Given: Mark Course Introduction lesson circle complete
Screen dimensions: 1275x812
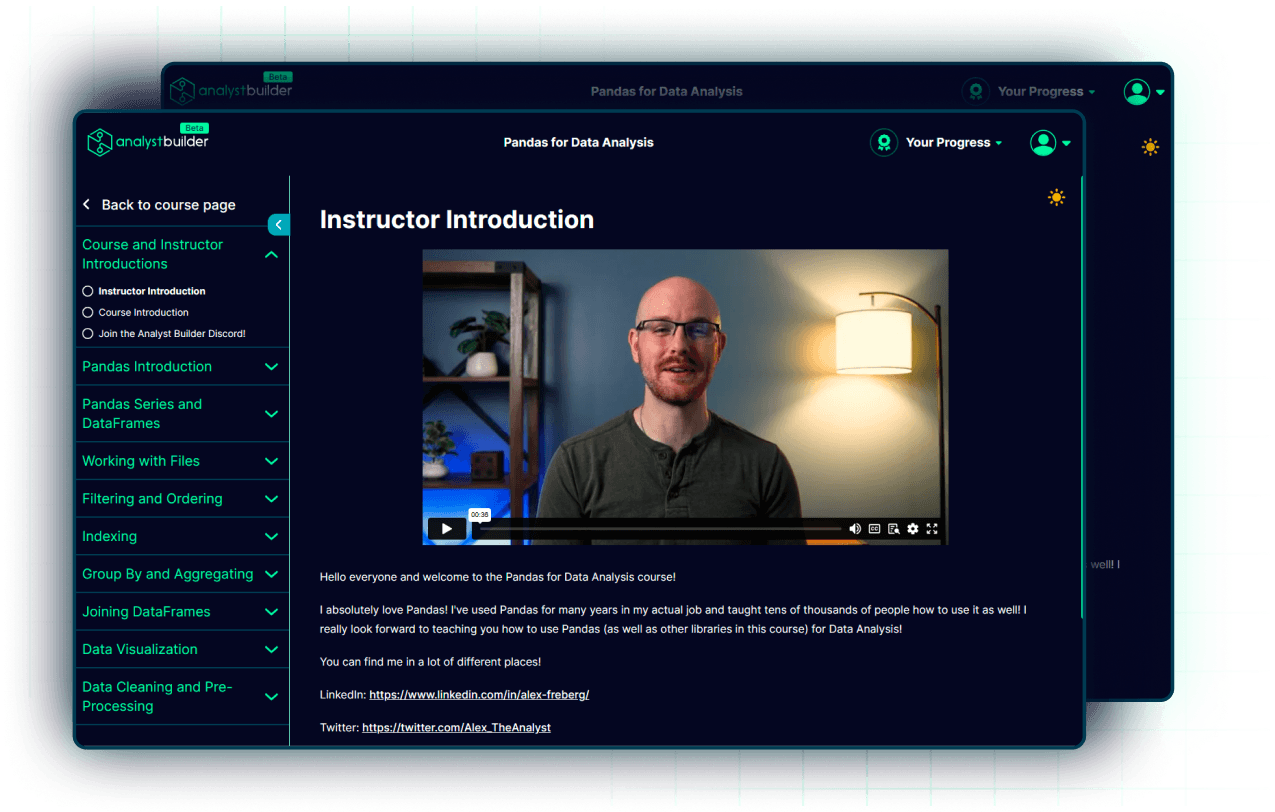Looking at the screenshot, I should point(88,312).
